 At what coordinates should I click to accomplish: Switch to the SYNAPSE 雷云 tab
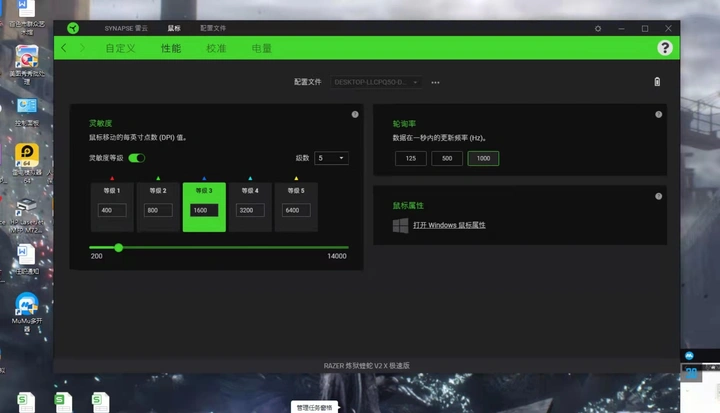click(x=126, y=28)
